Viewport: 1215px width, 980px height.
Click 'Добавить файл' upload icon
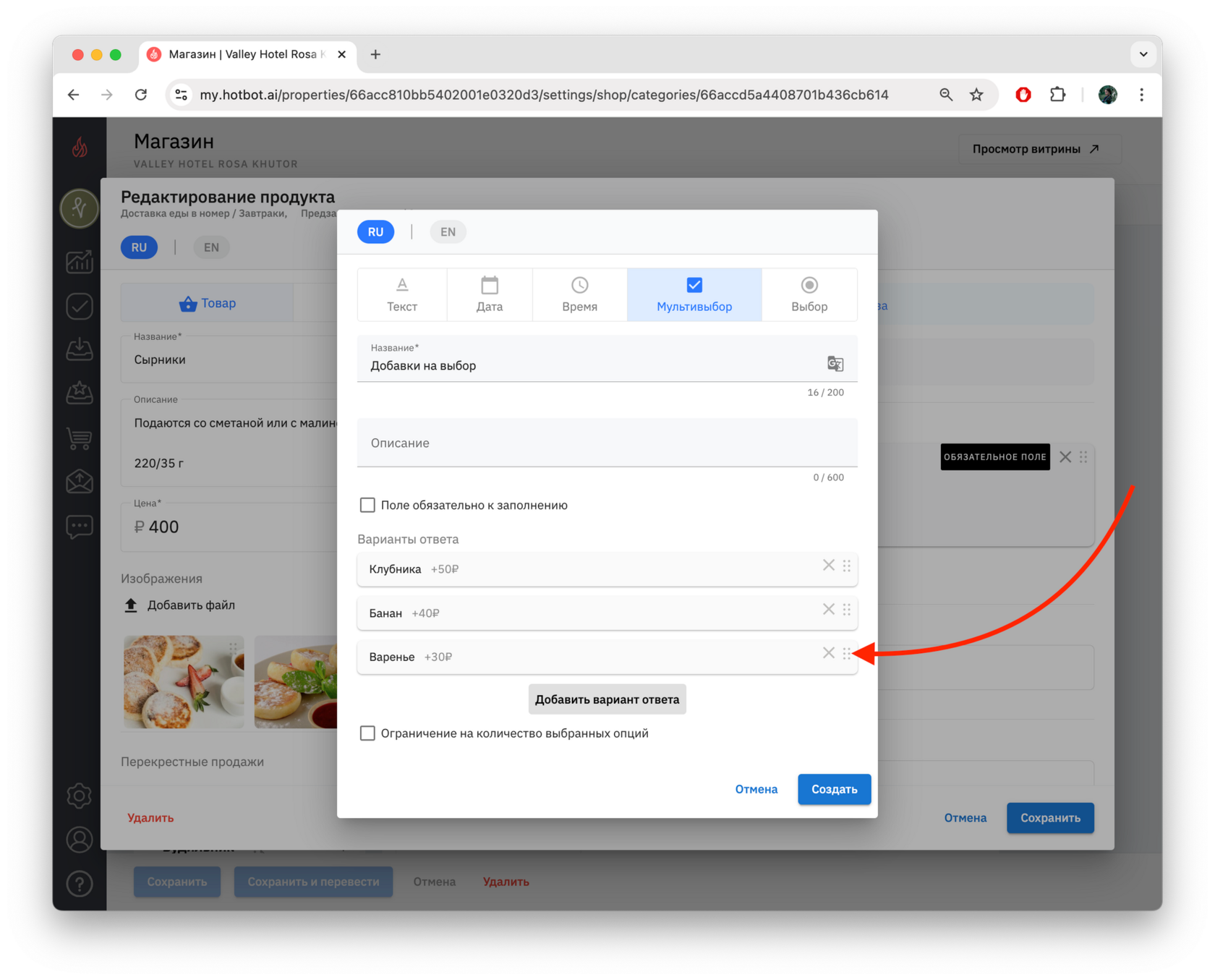click(x=131, y=605)
